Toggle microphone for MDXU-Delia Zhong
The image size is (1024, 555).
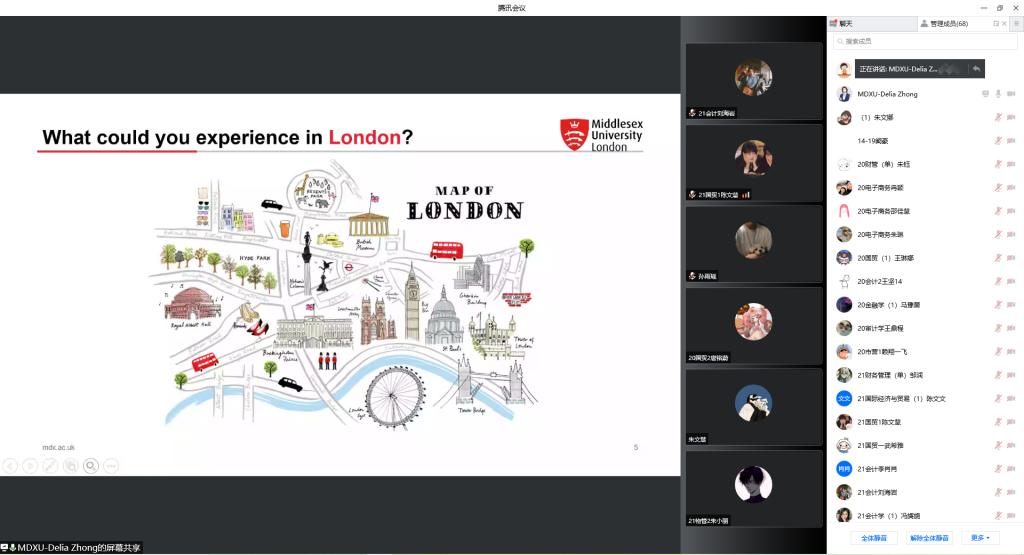pyautogui.click(x=998, y=94)
